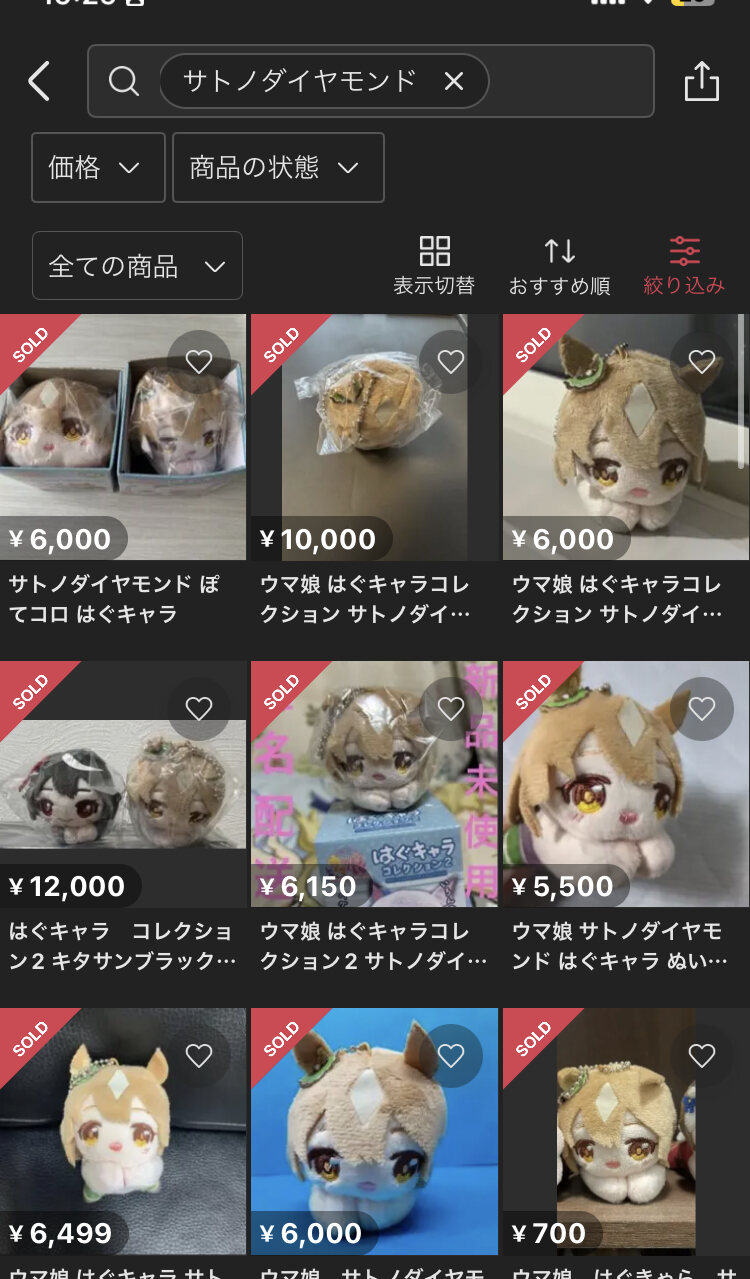750x1279 pixels.
Task: Expand the 価格 dropdown
Action: (x=98, y=167)
